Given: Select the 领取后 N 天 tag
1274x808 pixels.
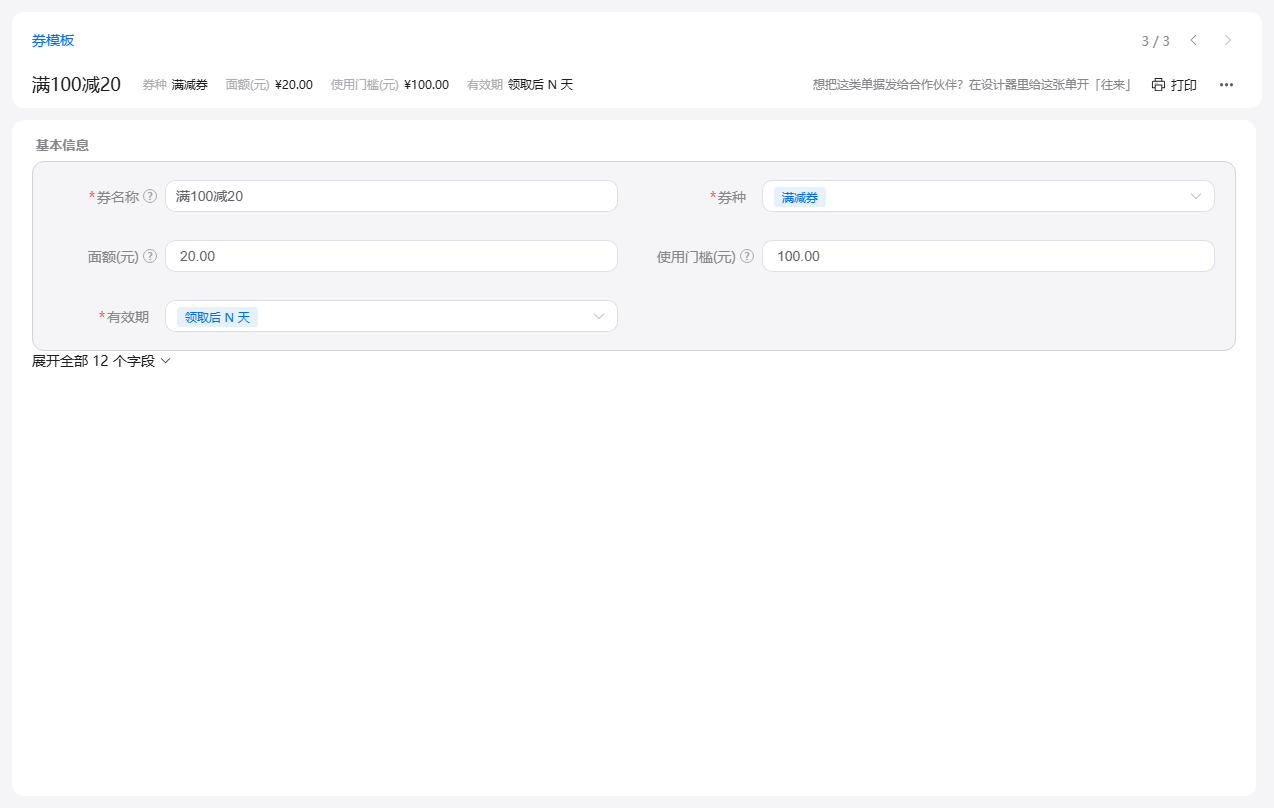Looking at the screenshot, I should pyautogui.click(x=217, y=317).
